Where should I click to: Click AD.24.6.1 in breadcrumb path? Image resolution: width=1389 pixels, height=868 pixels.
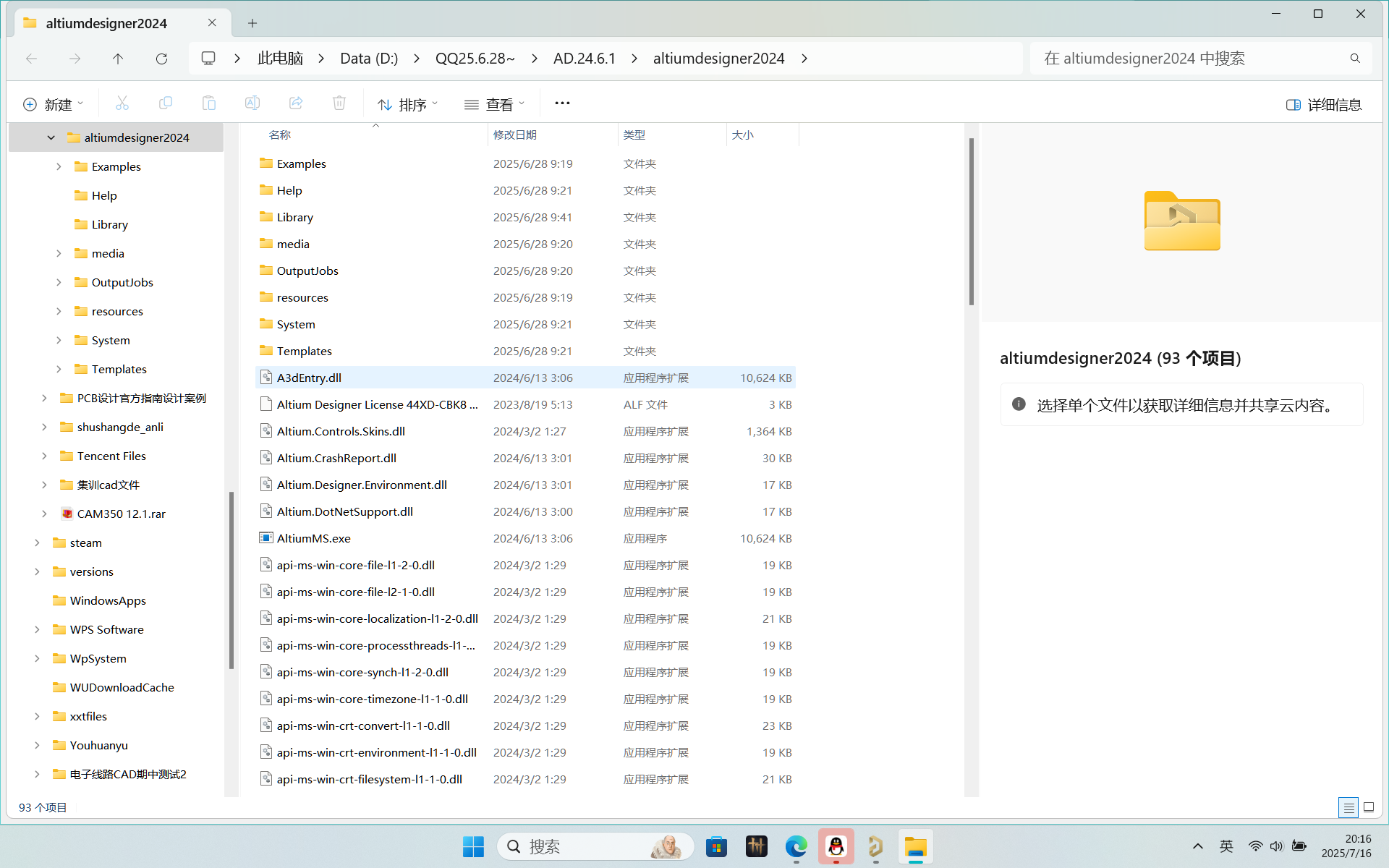[x=584, y=59]
